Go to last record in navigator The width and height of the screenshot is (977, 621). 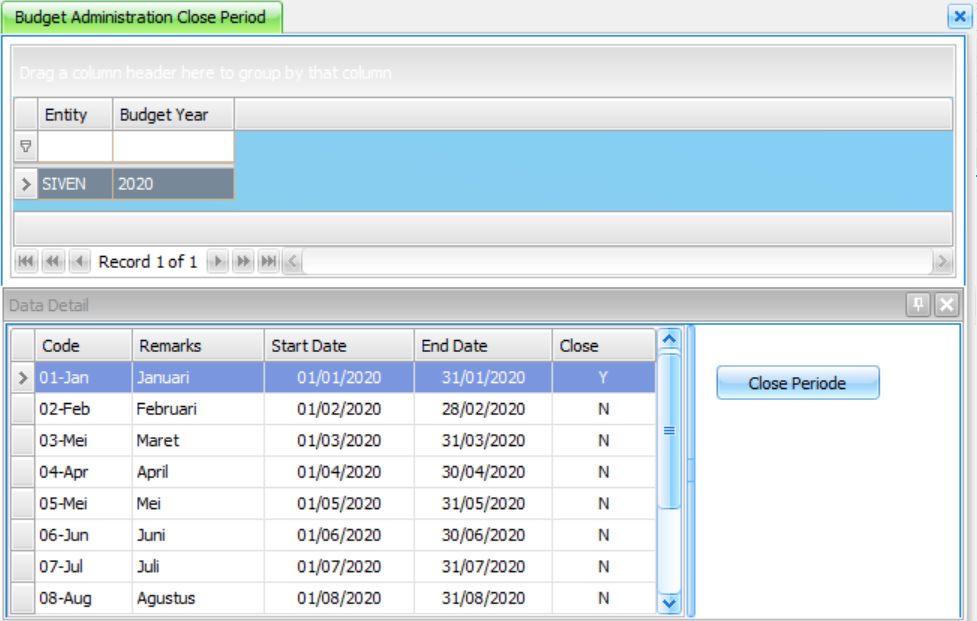269,262
